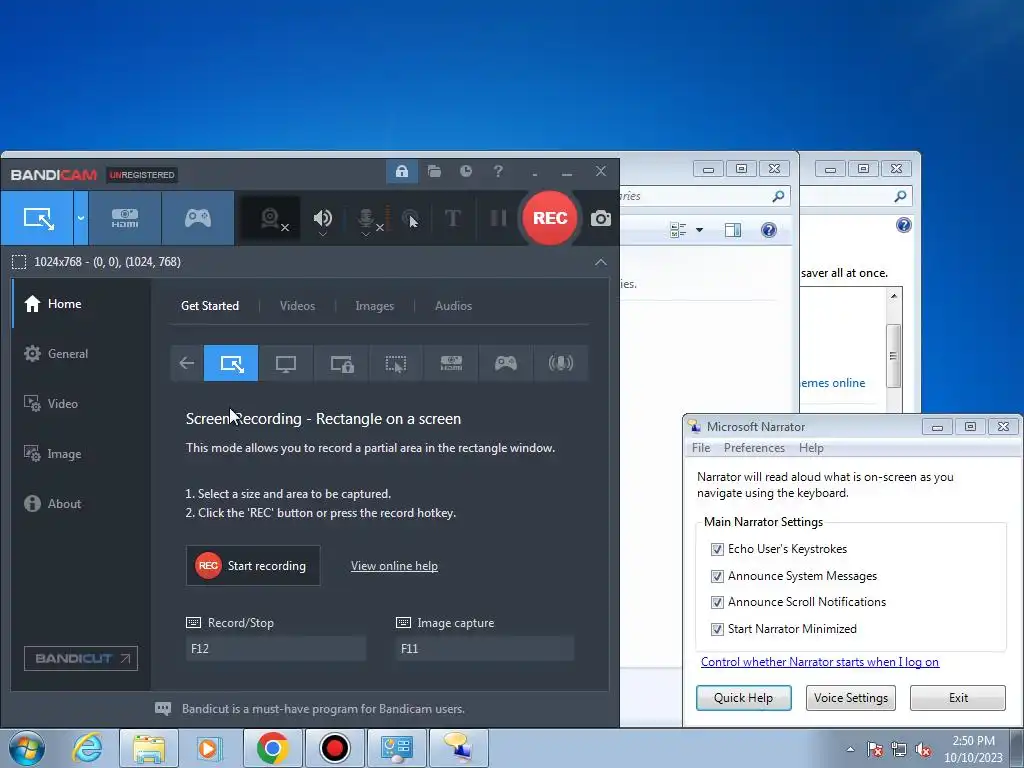Screen dimensions: 1024x768
Task: Switch to Game recording mode in header
Action: [x=198, y=218]
